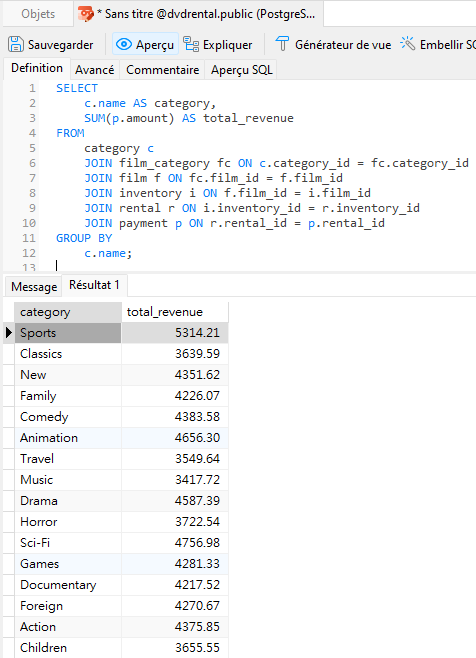Select the Sans titre @dvdrental.public tab
This screenshot has height=658, width=476.
(x=198, y=14)
